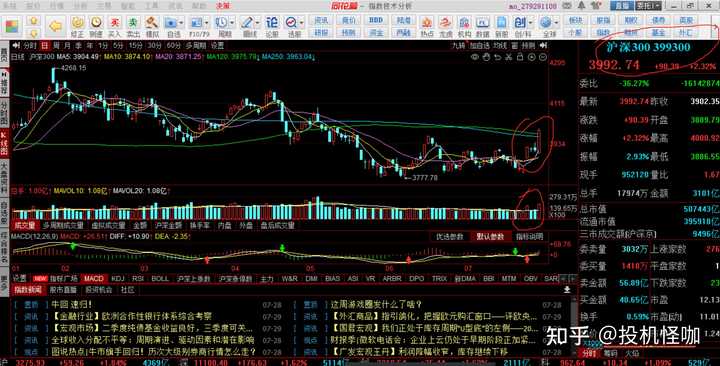Open the 多周期 multi-period selector
The width and height of the screenshot is (720, 366).
click(x=197, y=45)
